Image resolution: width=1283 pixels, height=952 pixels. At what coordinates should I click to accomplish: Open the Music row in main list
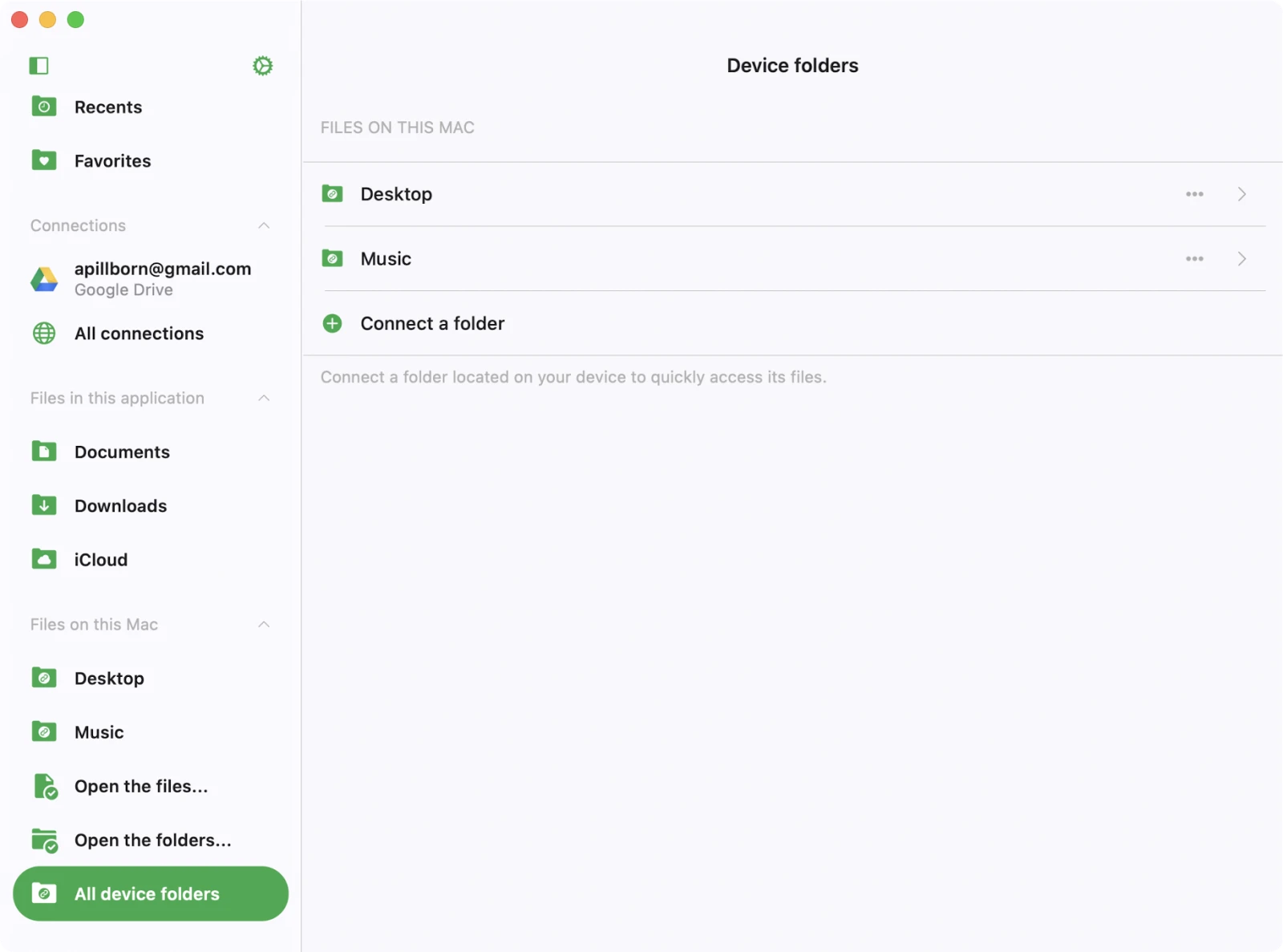[x=386, y=259]
